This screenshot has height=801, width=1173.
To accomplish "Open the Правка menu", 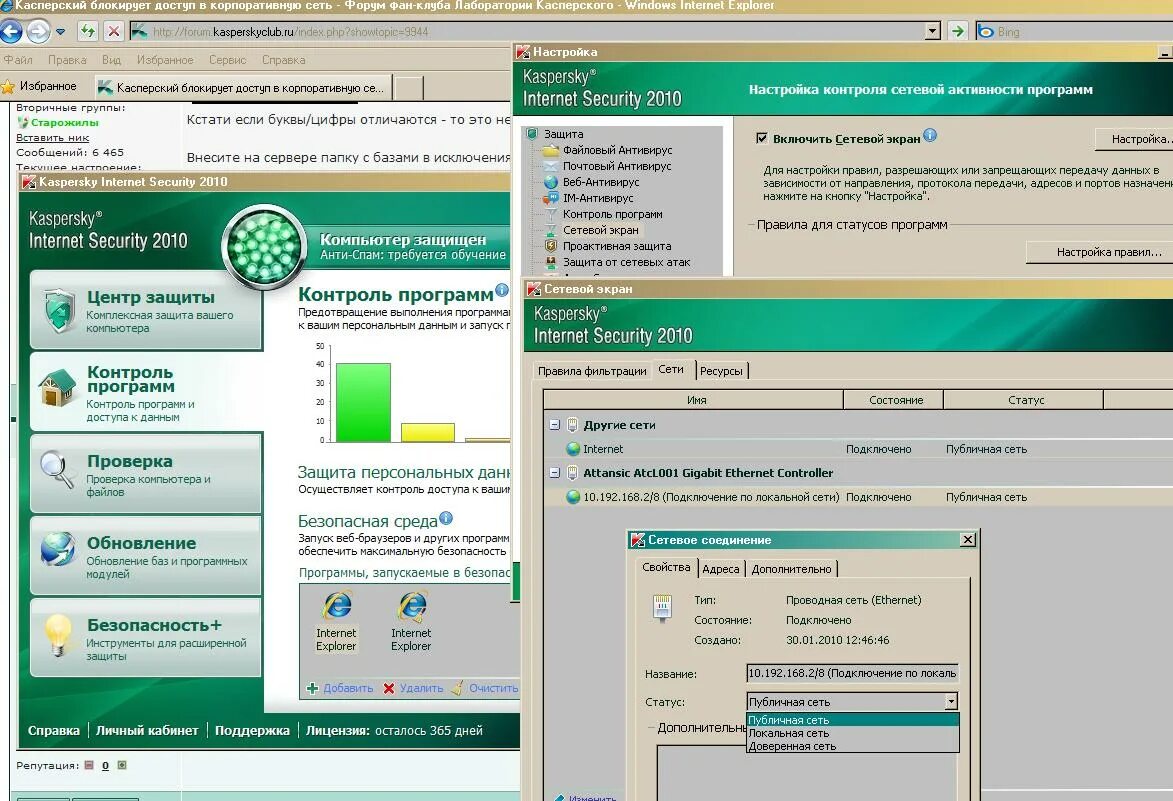I will (67, 60).
